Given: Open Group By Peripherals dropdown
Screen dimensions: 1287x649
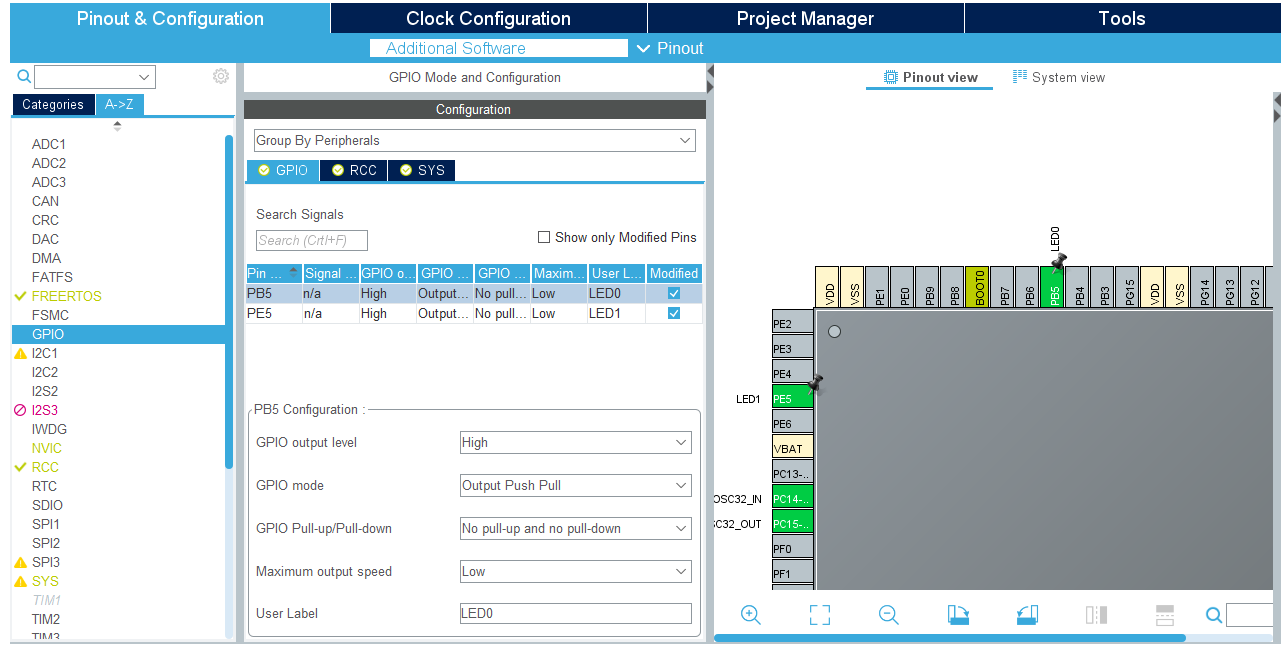Looking at the screenshot, I should [x=474, y=140].
